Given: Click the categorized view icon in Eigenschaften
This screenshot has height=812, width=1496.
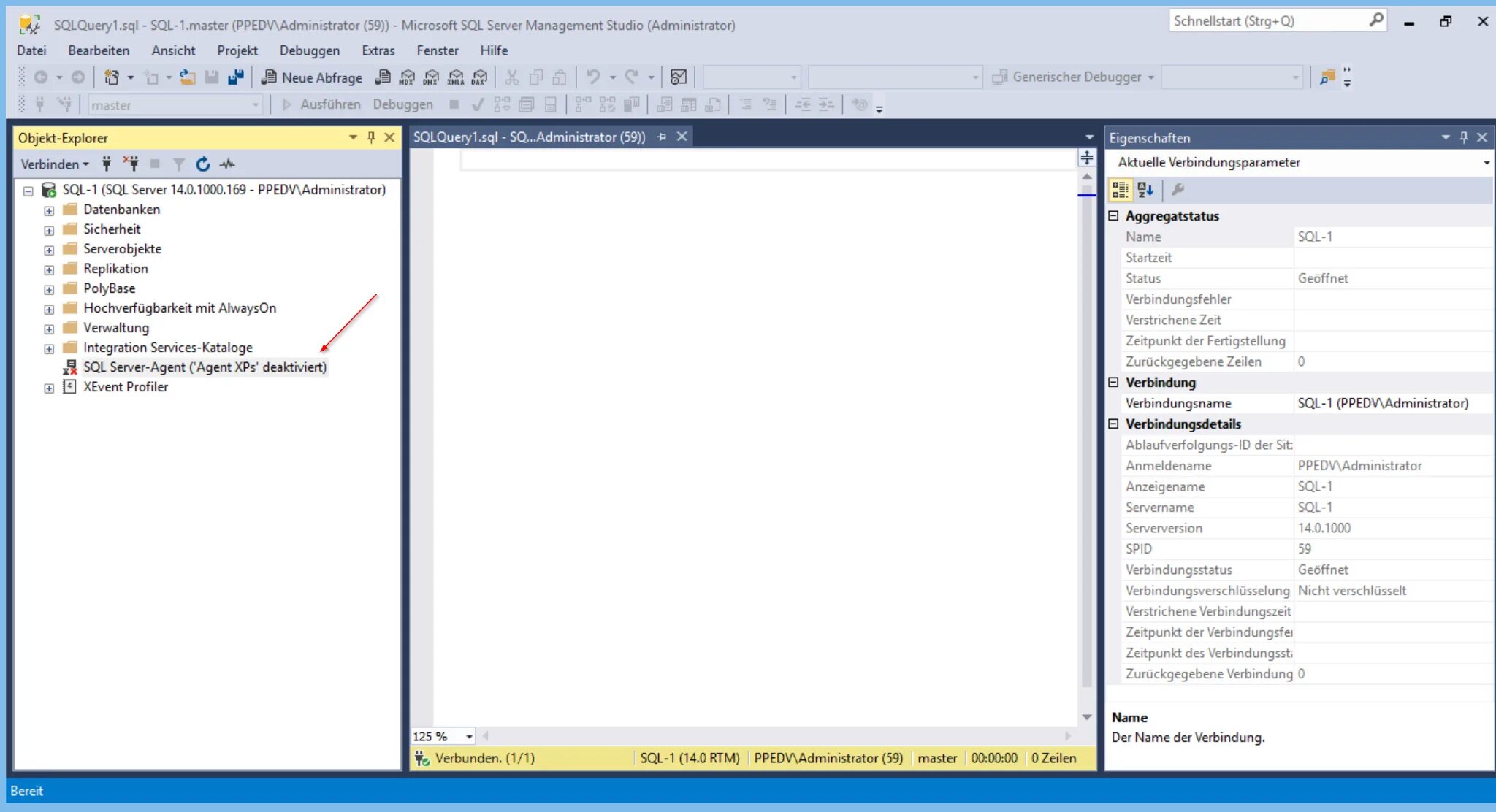Looking at the screenshot, I should pos(1120,190).
